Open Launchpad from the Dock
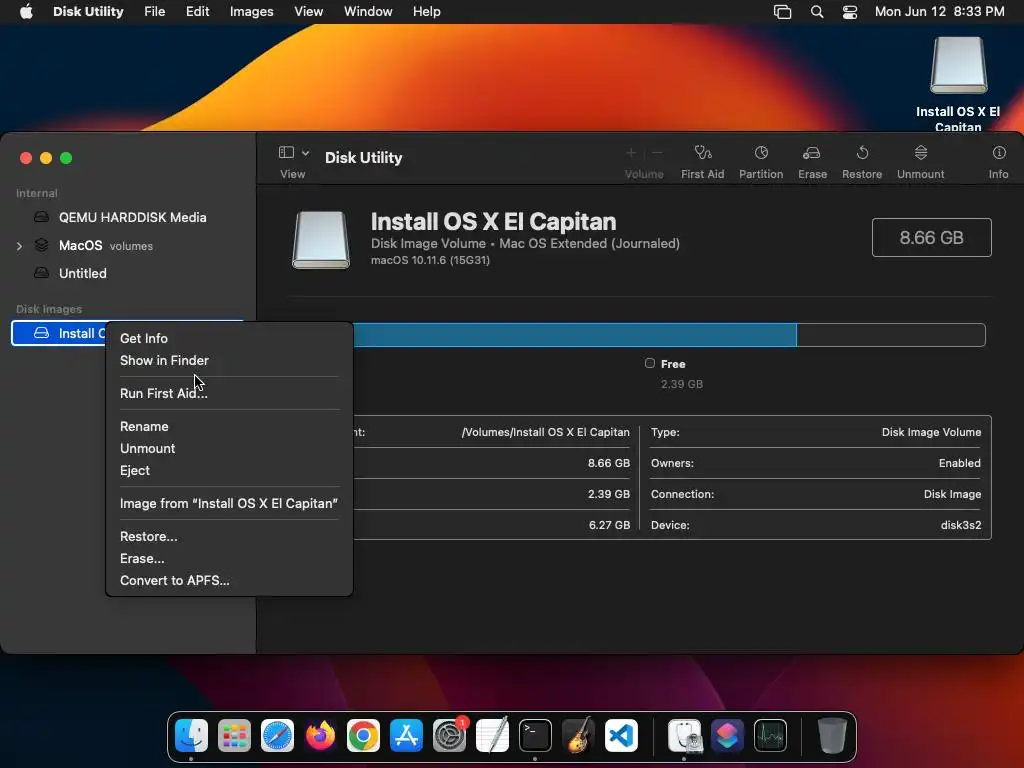 point(234,736)
